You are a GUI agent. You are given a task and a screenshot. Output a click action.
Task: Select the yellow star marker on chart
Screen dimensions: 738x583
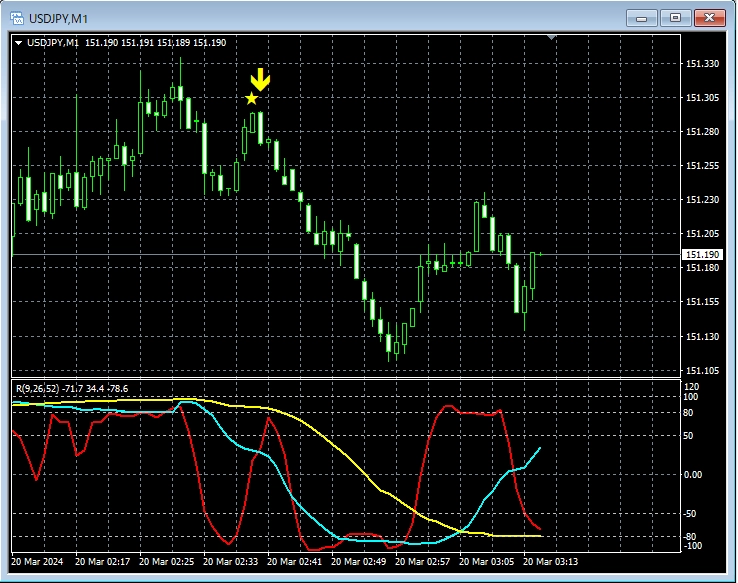(x=251, y=98)
